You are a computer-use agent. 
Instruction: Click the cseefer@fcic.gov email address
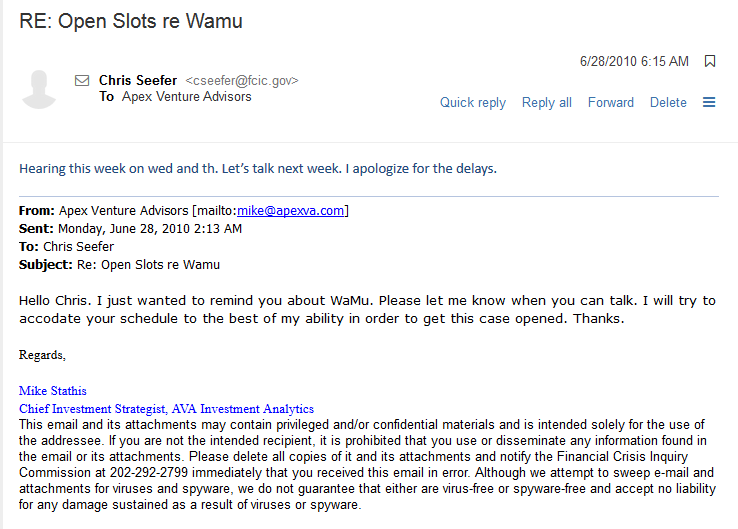pos(242,80)
